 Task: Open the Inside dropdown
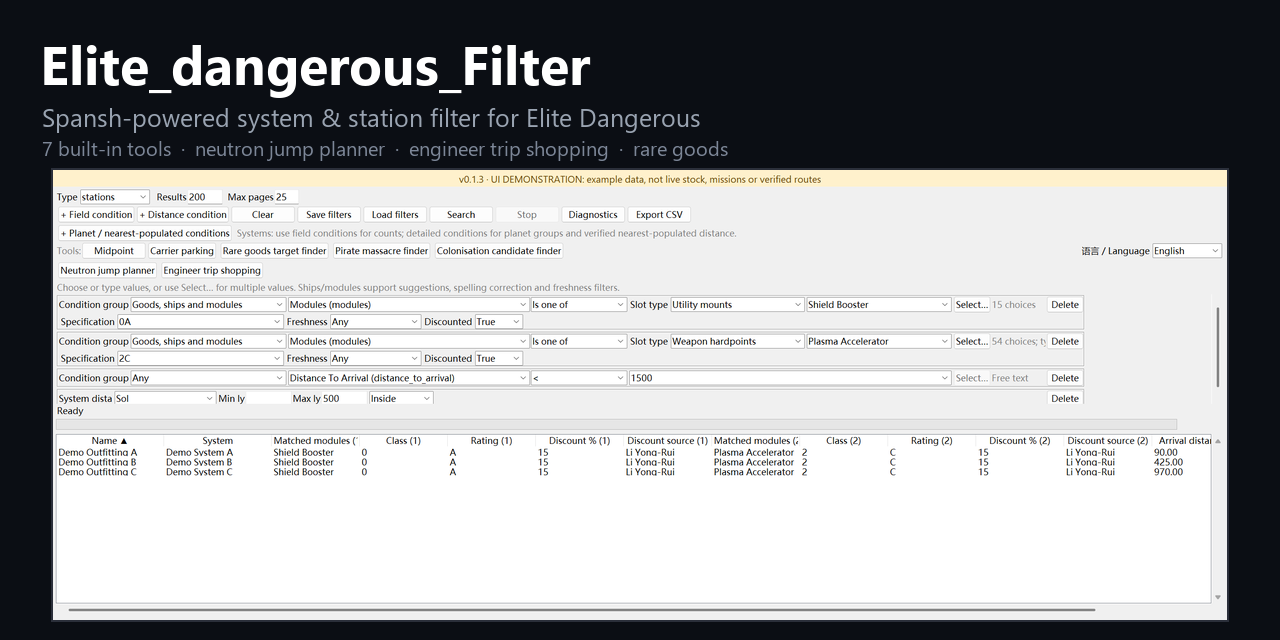(401, 398)
